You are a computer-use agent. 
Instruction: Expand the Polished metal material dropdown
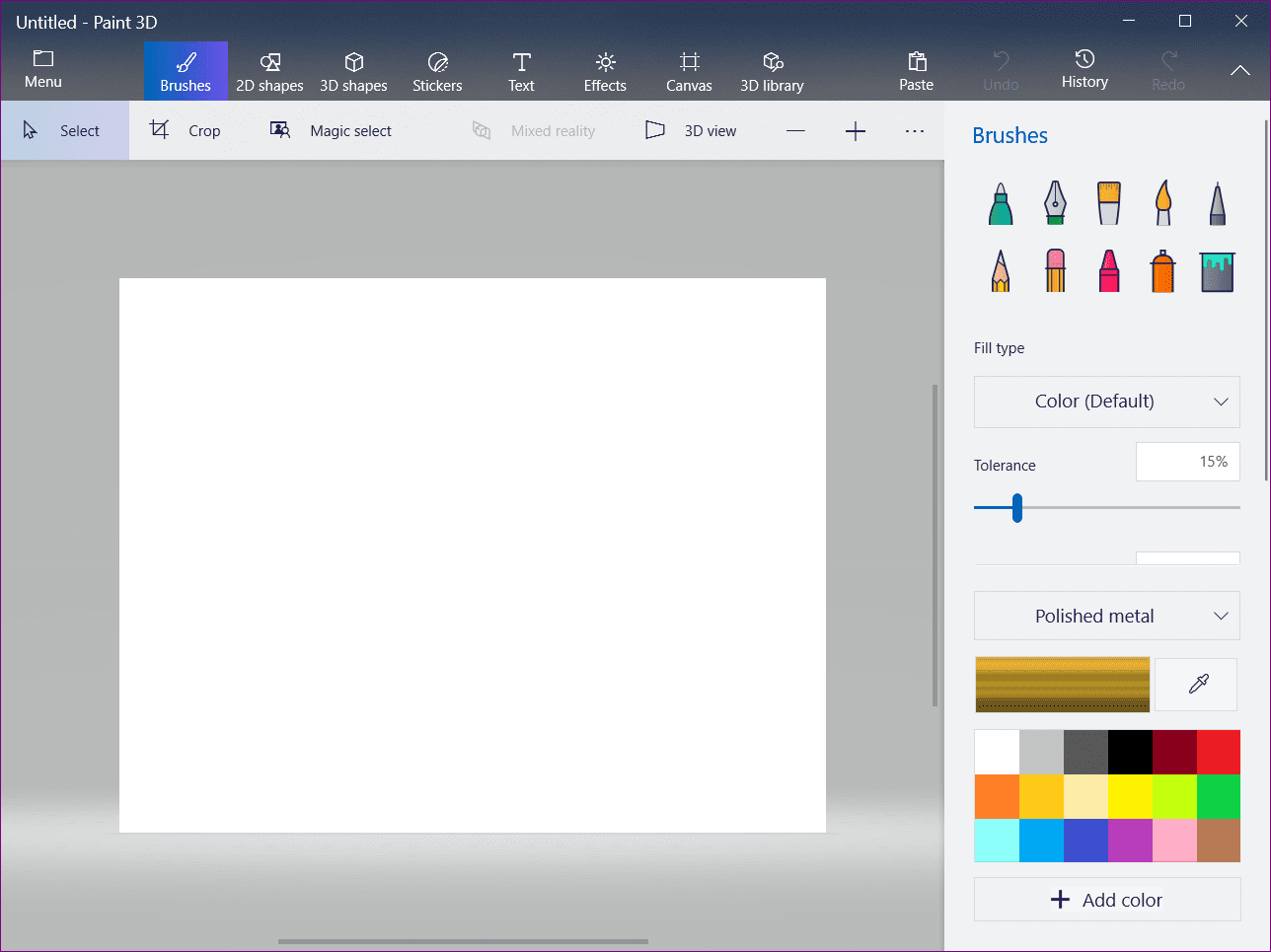click(1107, 616)
